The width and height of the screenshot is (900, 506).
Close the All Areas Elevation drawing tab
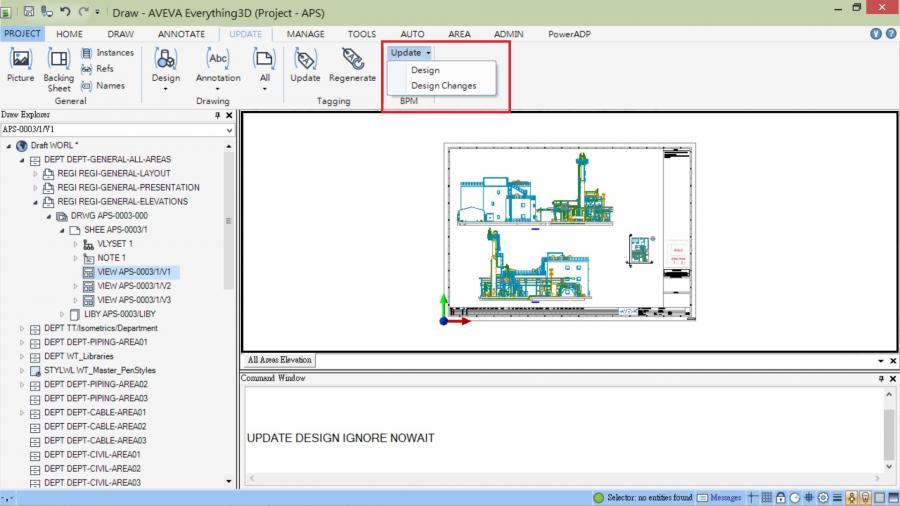click(x=893, y=361)
